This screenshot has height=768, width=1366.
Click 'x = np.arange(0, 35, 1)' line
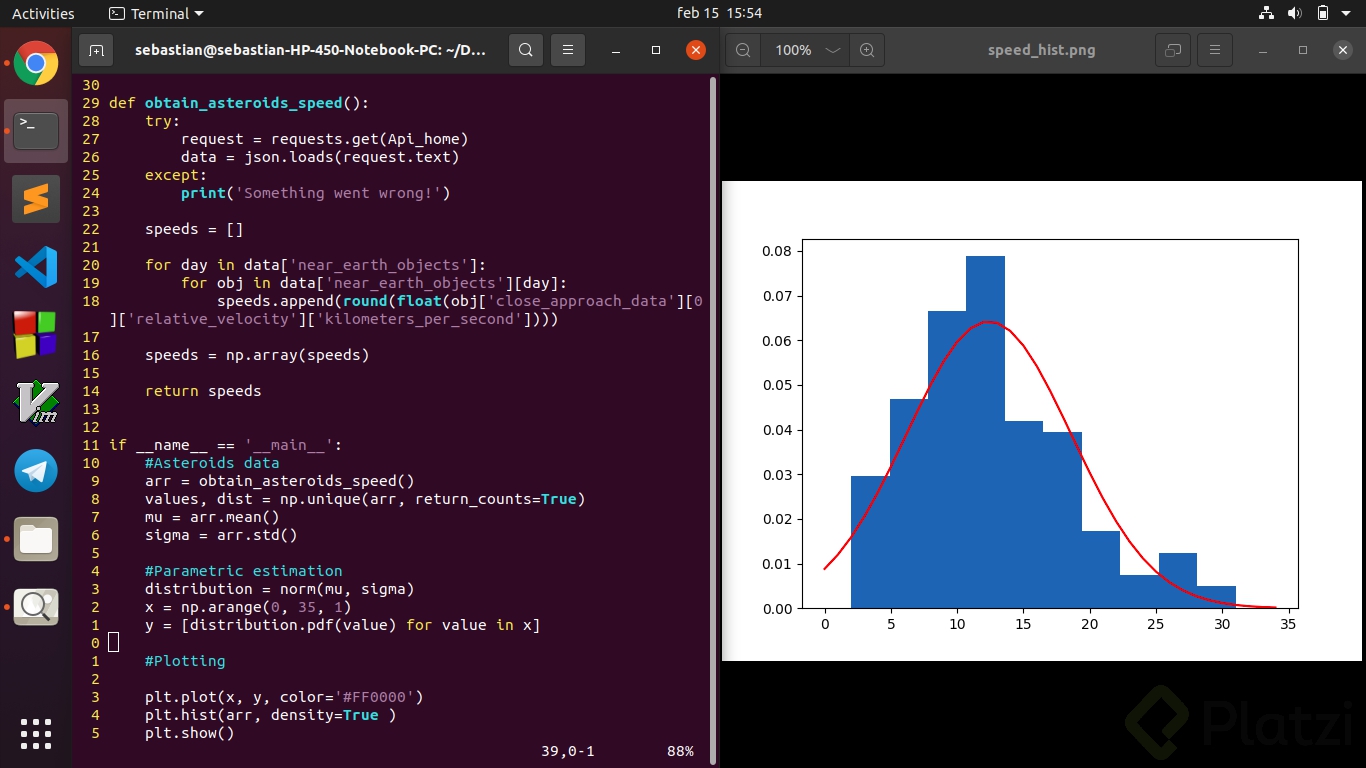click(x=248, y=607)
